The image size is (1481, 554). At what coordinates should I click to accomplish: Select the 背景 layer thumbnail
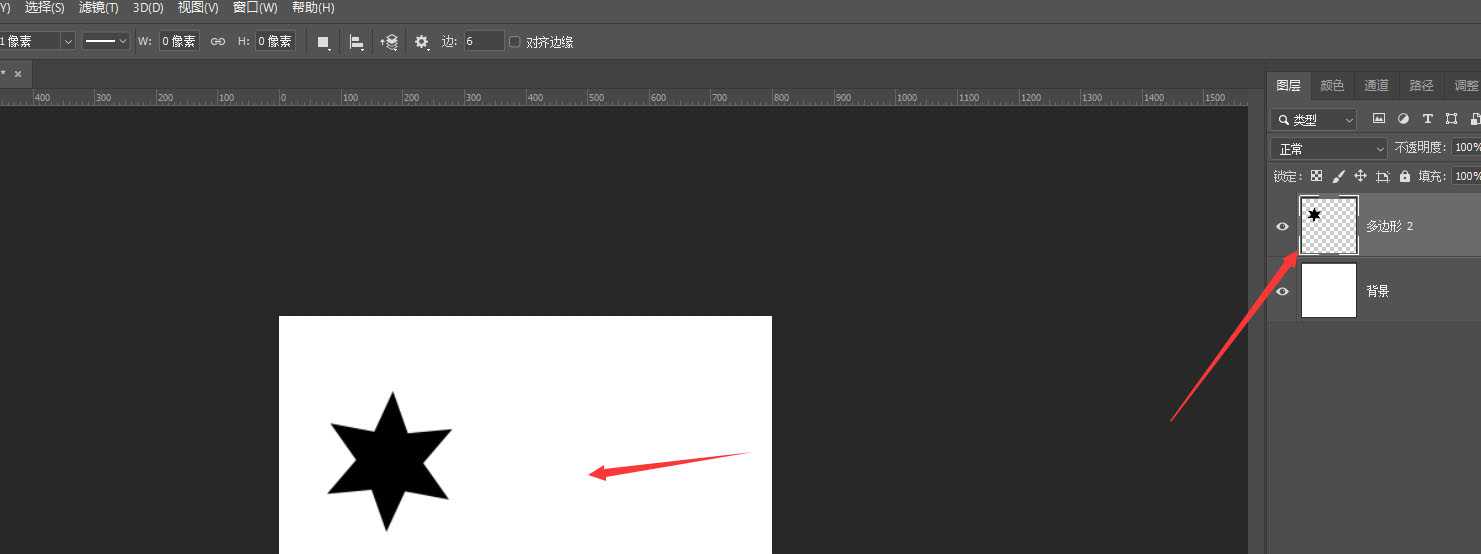(x=1328, y=291)
